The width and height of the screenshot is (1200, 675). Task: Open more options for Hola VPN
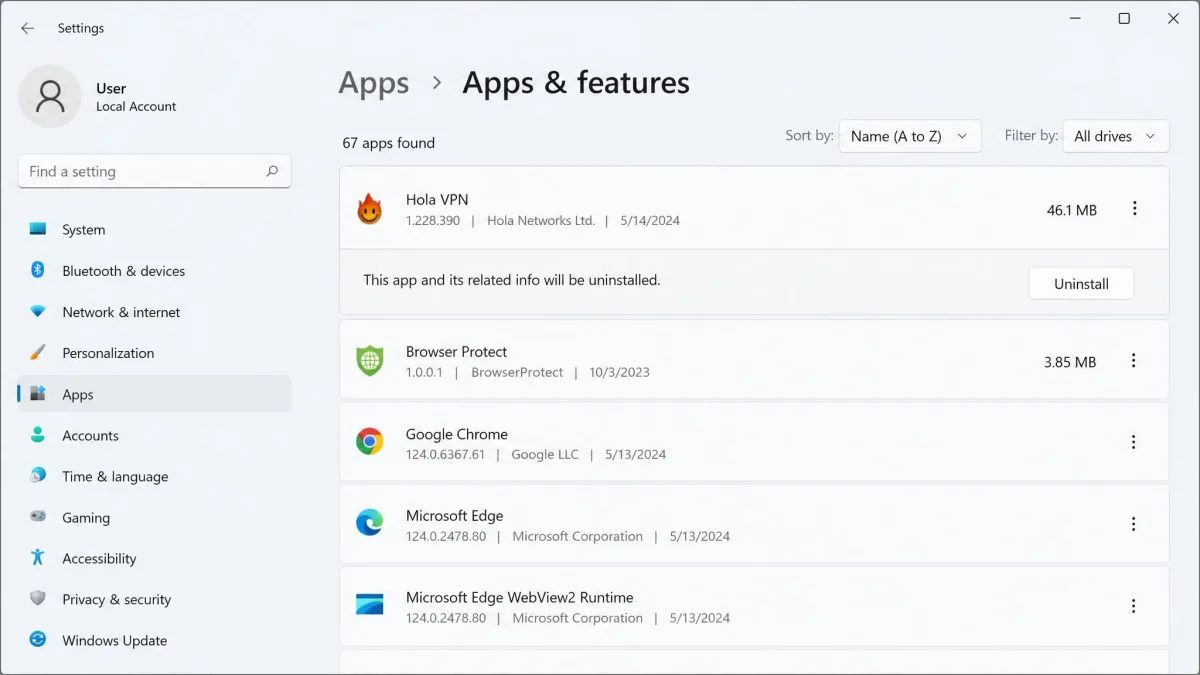pyautogui.click(x=1134, y=208)
